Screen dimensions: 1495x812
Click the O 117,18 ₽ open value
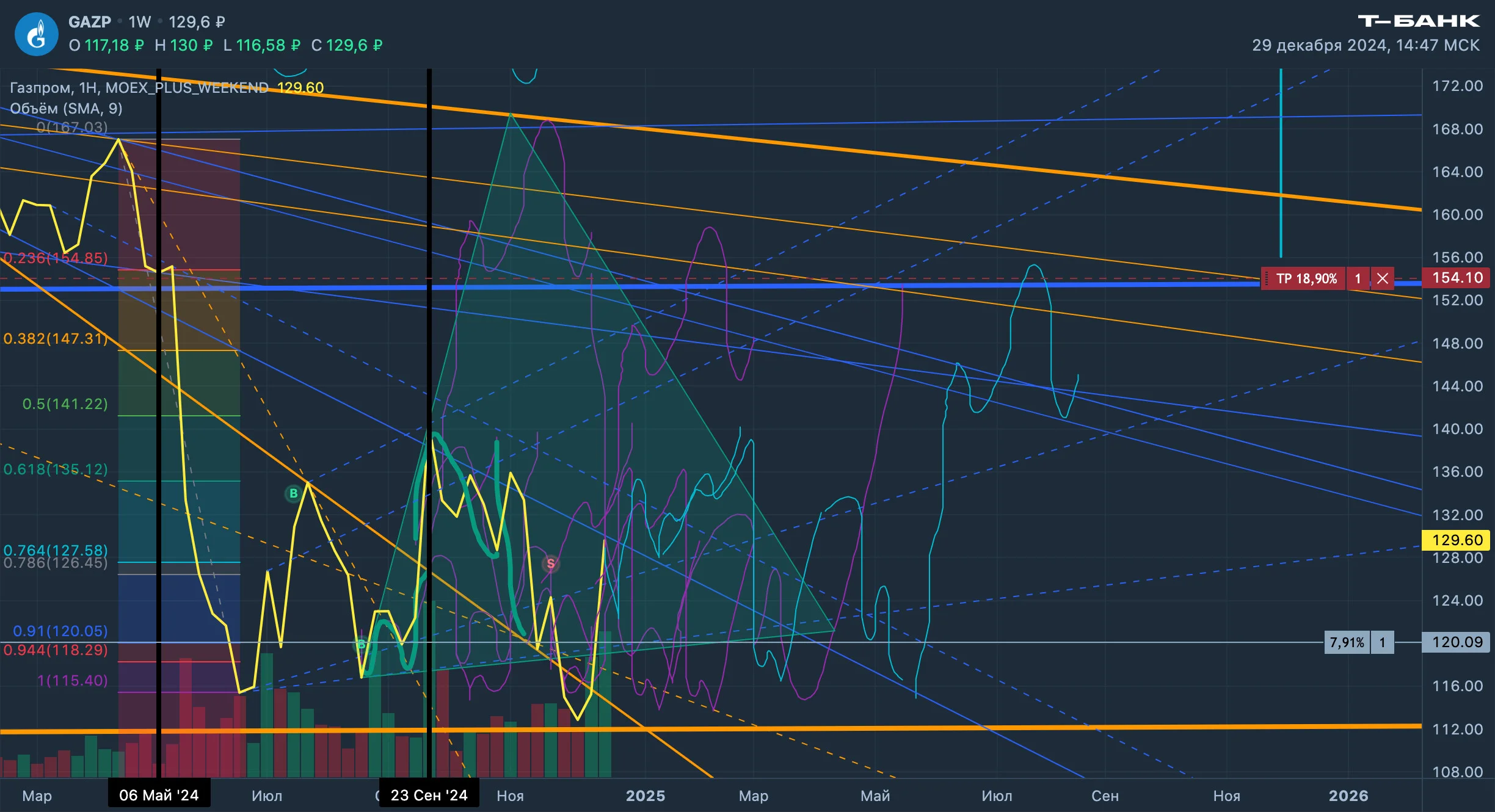106,45
